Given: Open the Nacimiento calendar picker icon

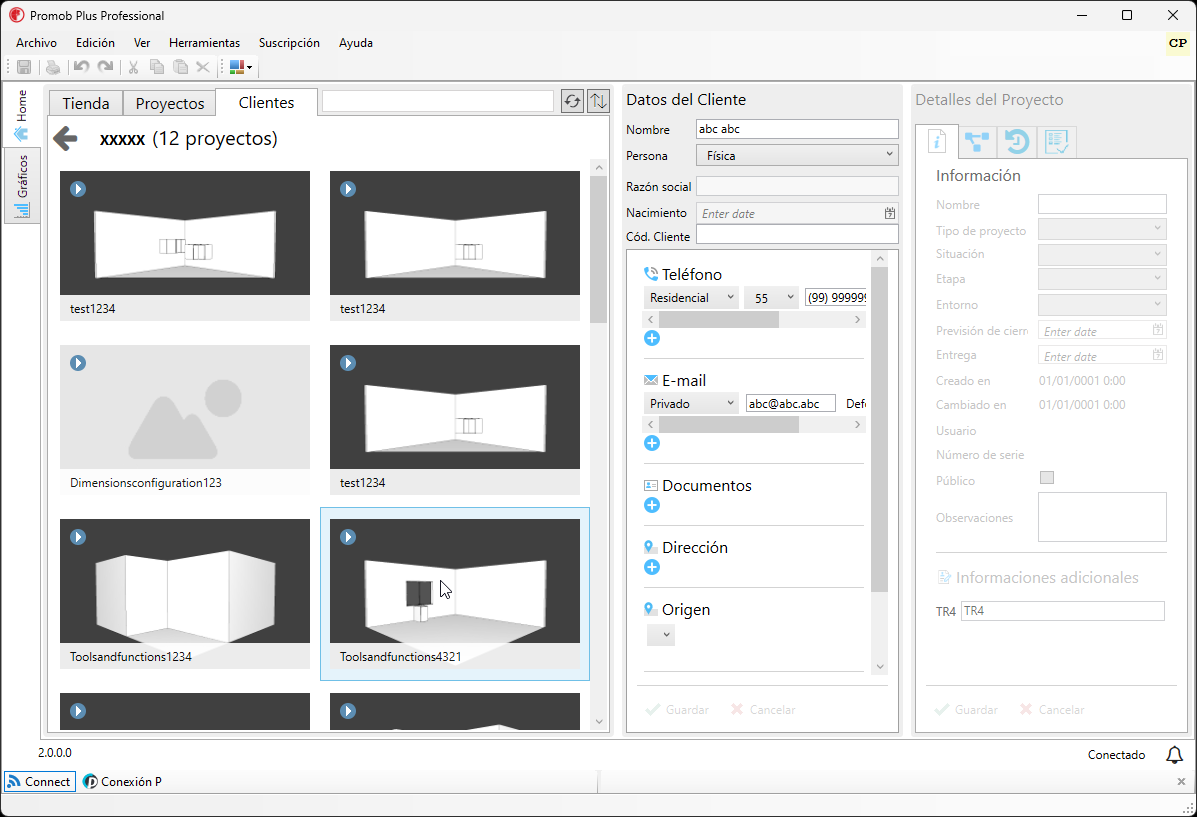Looking at the screenshot, I should [890, 213].
